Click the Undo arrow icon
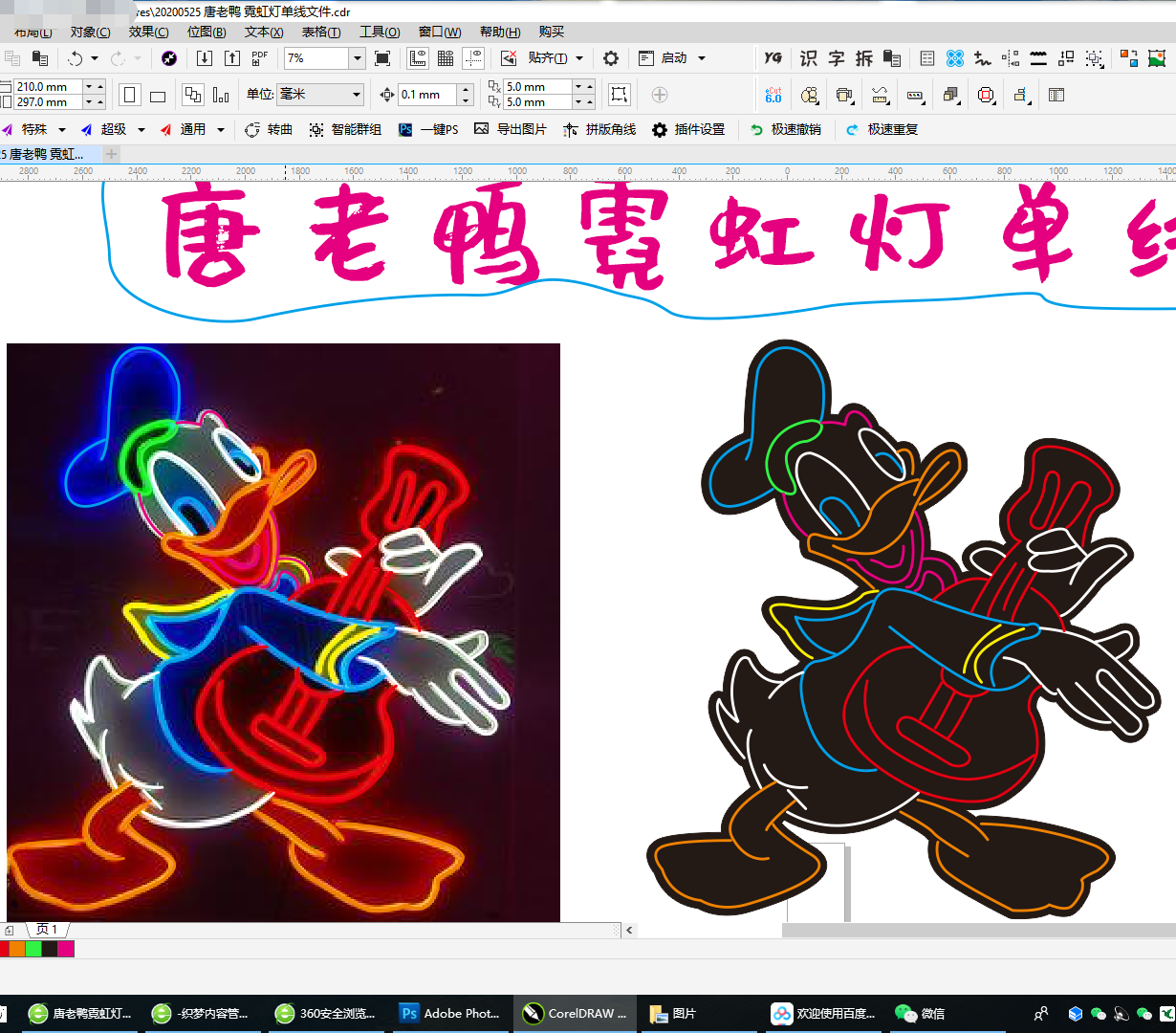1176x1033 pixels. pyautogui.click(x=76, y=58)
